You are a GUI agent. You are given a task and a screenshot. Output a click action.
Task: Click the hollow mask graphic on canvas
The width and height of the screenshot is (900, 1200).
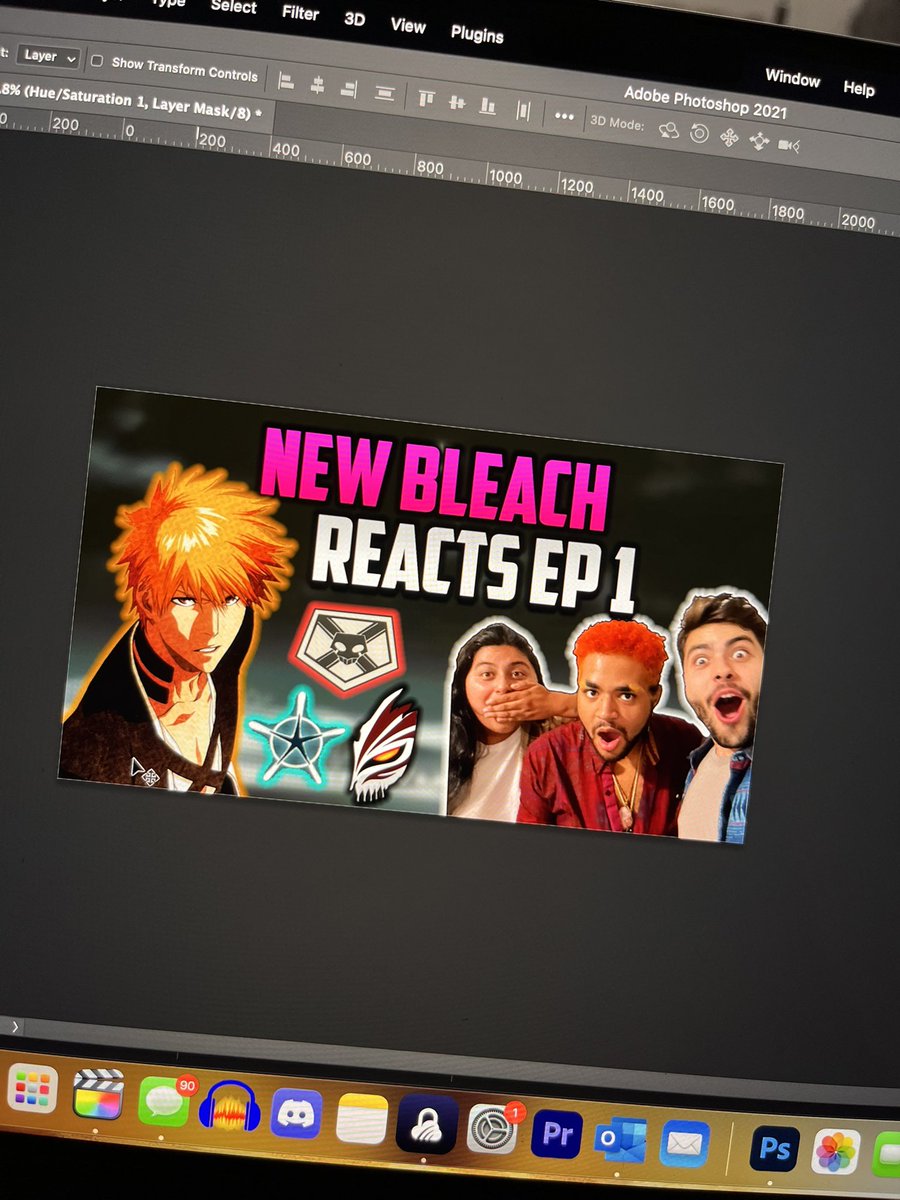coord(385,747)
